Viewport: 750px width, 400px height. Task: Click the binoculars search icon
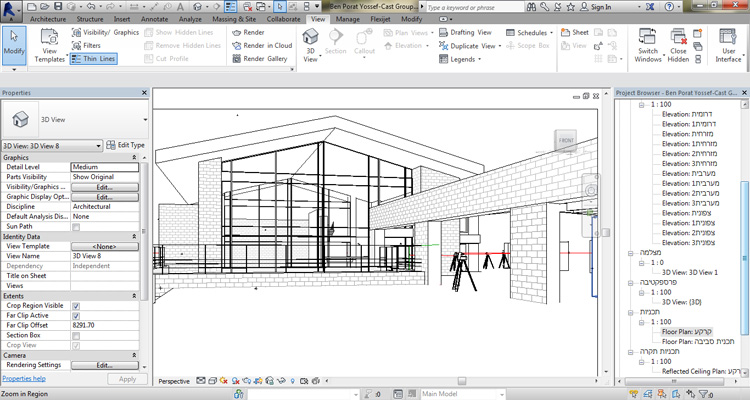[x=531, y=7]
